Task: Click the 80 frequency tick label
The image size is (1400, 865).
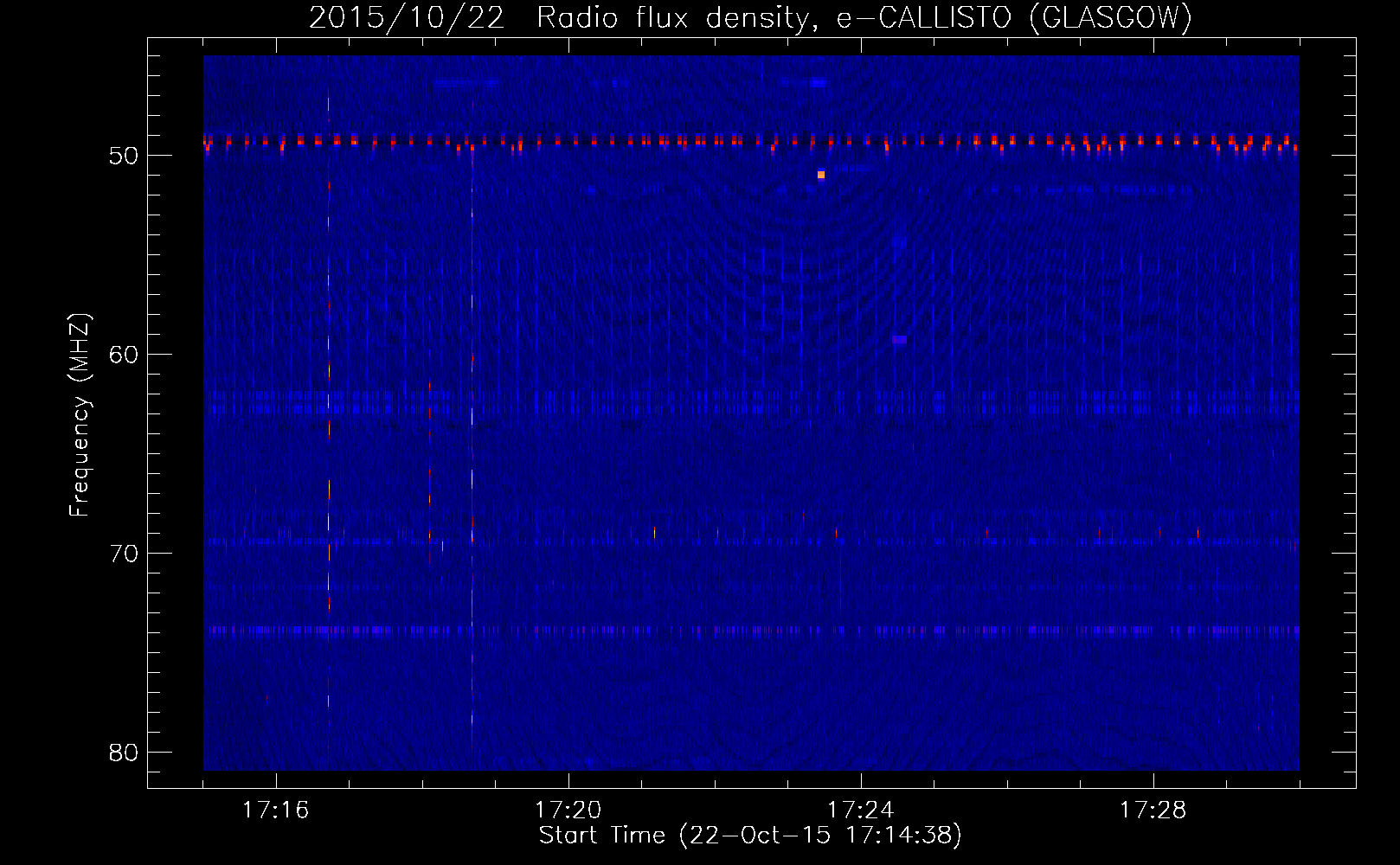Action: [124, 753]
